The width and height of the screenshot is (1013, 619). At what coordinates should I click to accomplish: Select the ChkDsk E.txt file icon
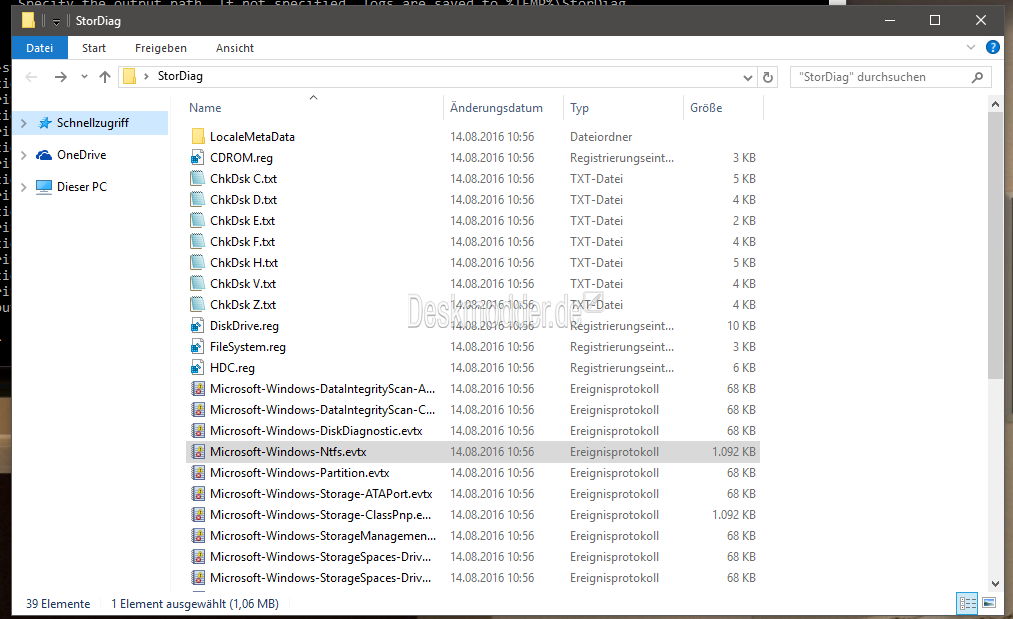[198, 220]
